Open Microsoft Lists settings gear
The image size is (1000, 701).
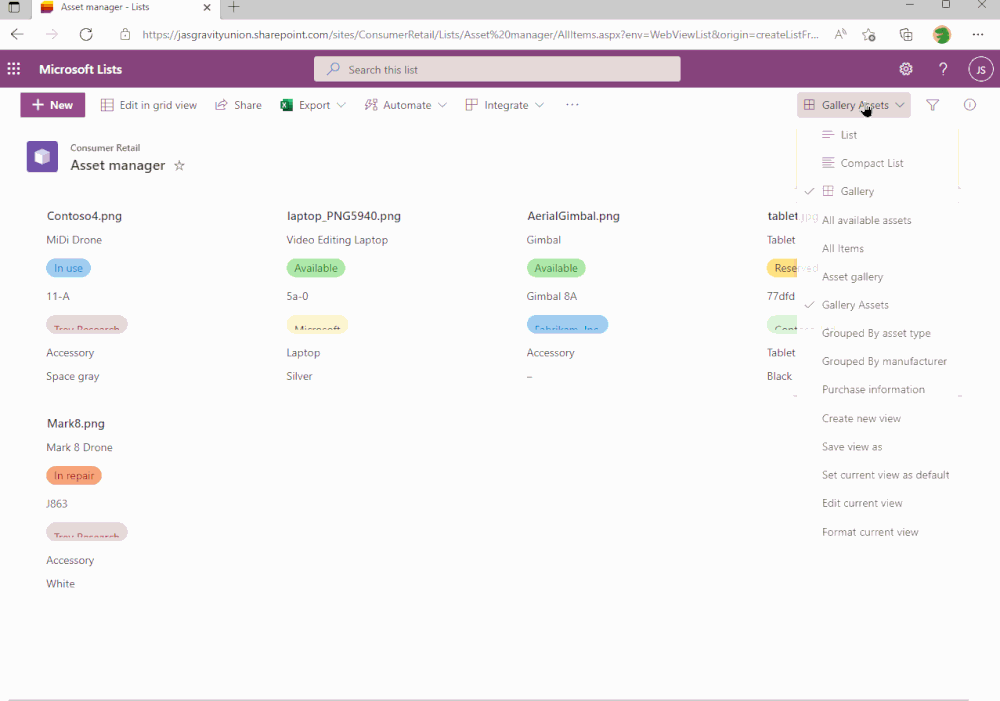click(906, 69)
